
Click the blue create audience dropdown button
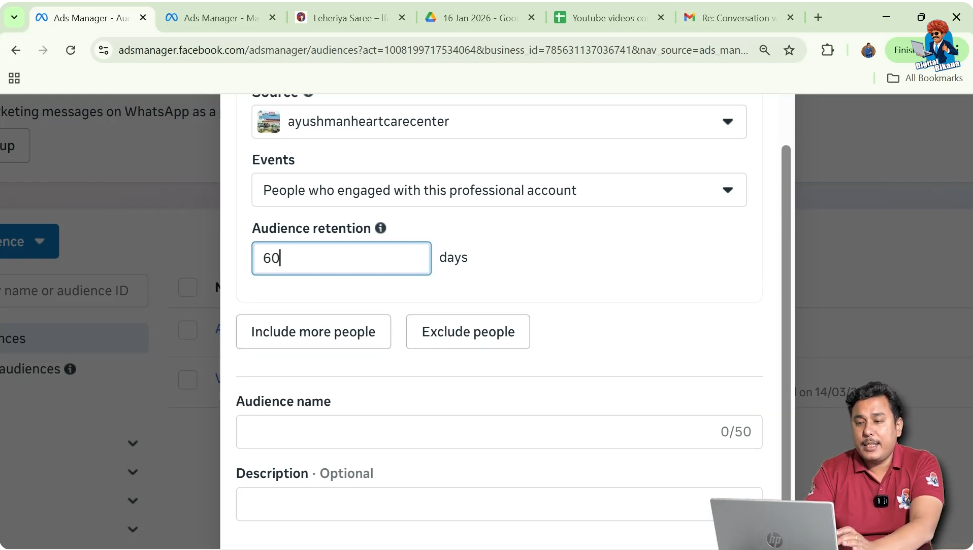29,241
